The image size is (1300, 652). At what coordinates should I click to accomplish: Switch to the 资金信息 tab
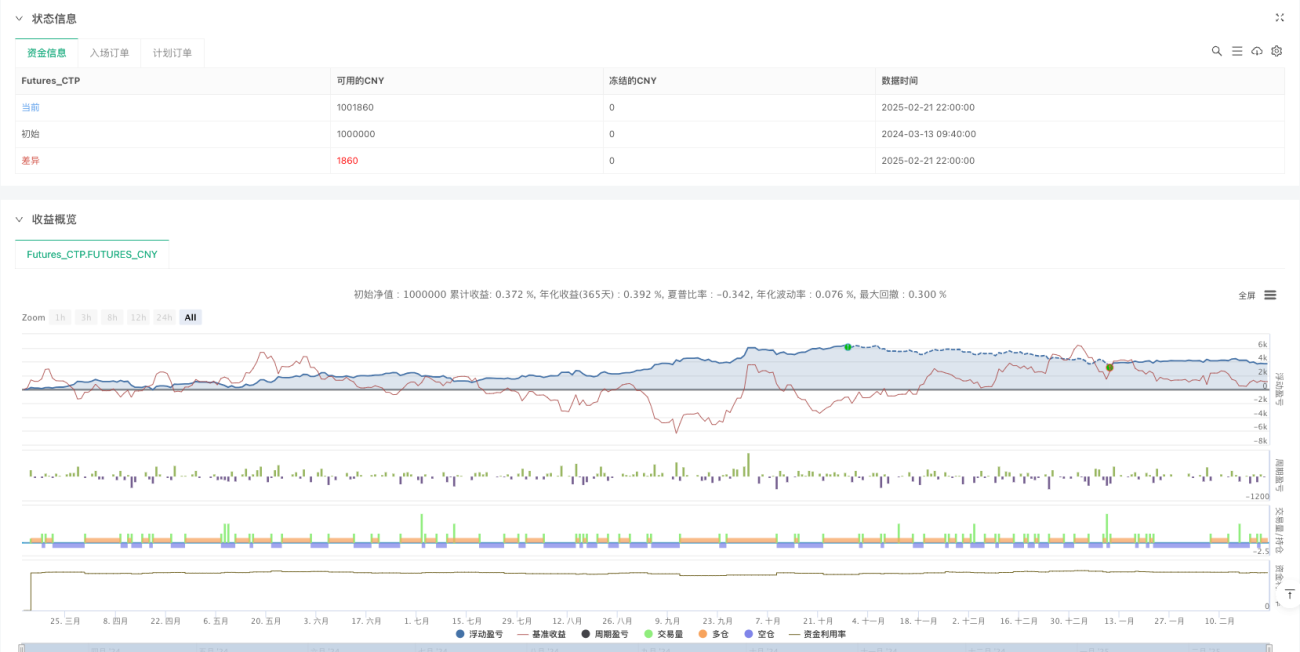[47, 53]
